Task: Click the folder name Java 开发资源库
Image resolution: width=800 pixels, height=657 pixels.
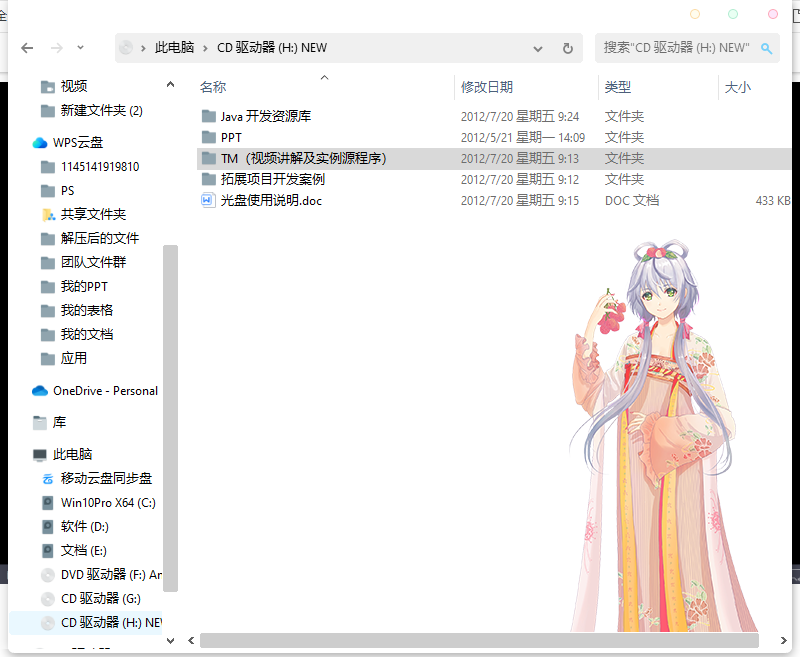Action: tap(266, 116)
